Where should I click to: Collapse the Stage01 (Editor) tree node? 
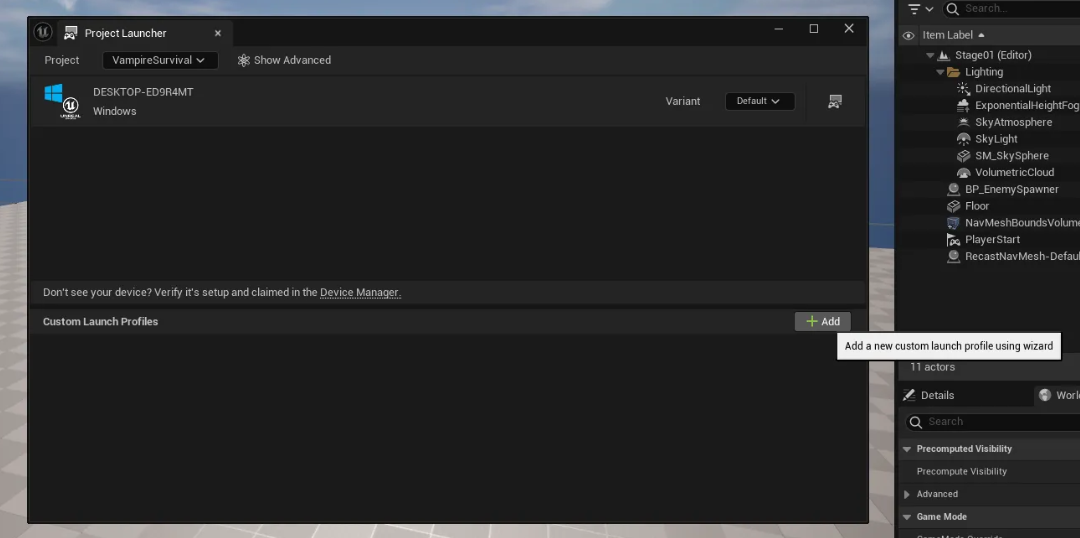930,55
